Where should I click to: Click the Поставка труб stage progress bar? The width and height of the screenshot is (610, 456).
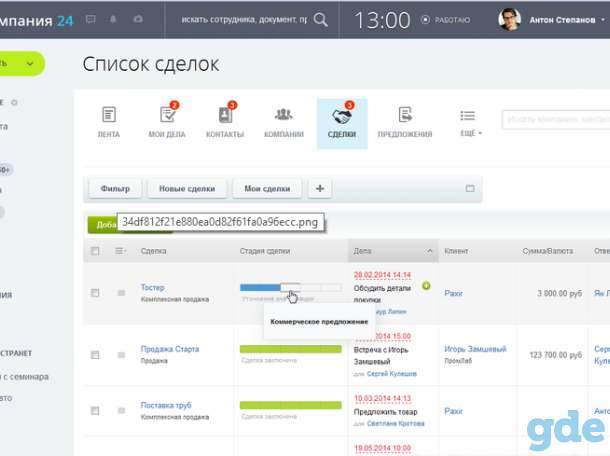[x=291, y=405]
